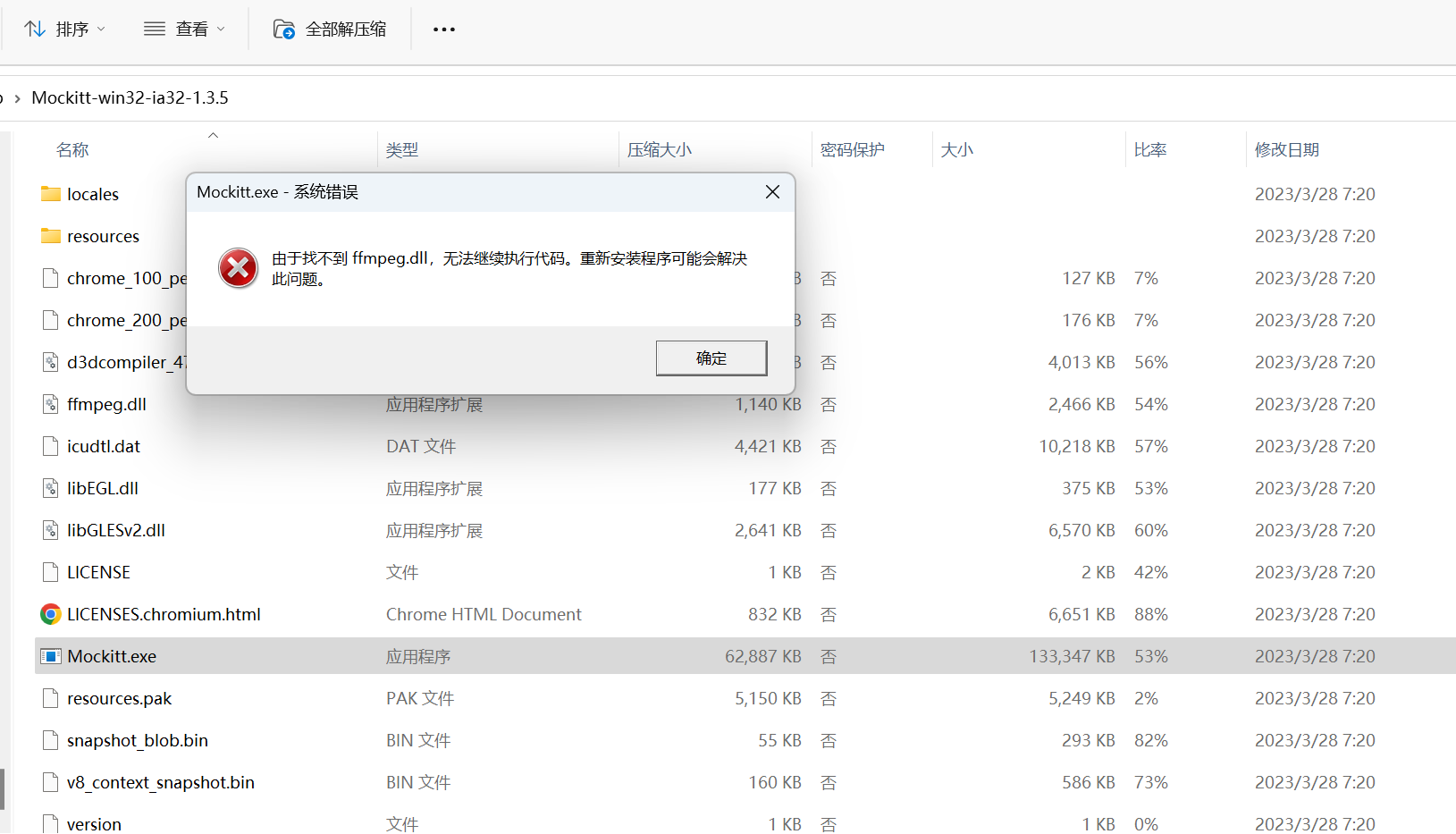This screenshot has height=834, width=1456.
Task: Select icudtl.dat file name
Action: (x=104, y=446)
